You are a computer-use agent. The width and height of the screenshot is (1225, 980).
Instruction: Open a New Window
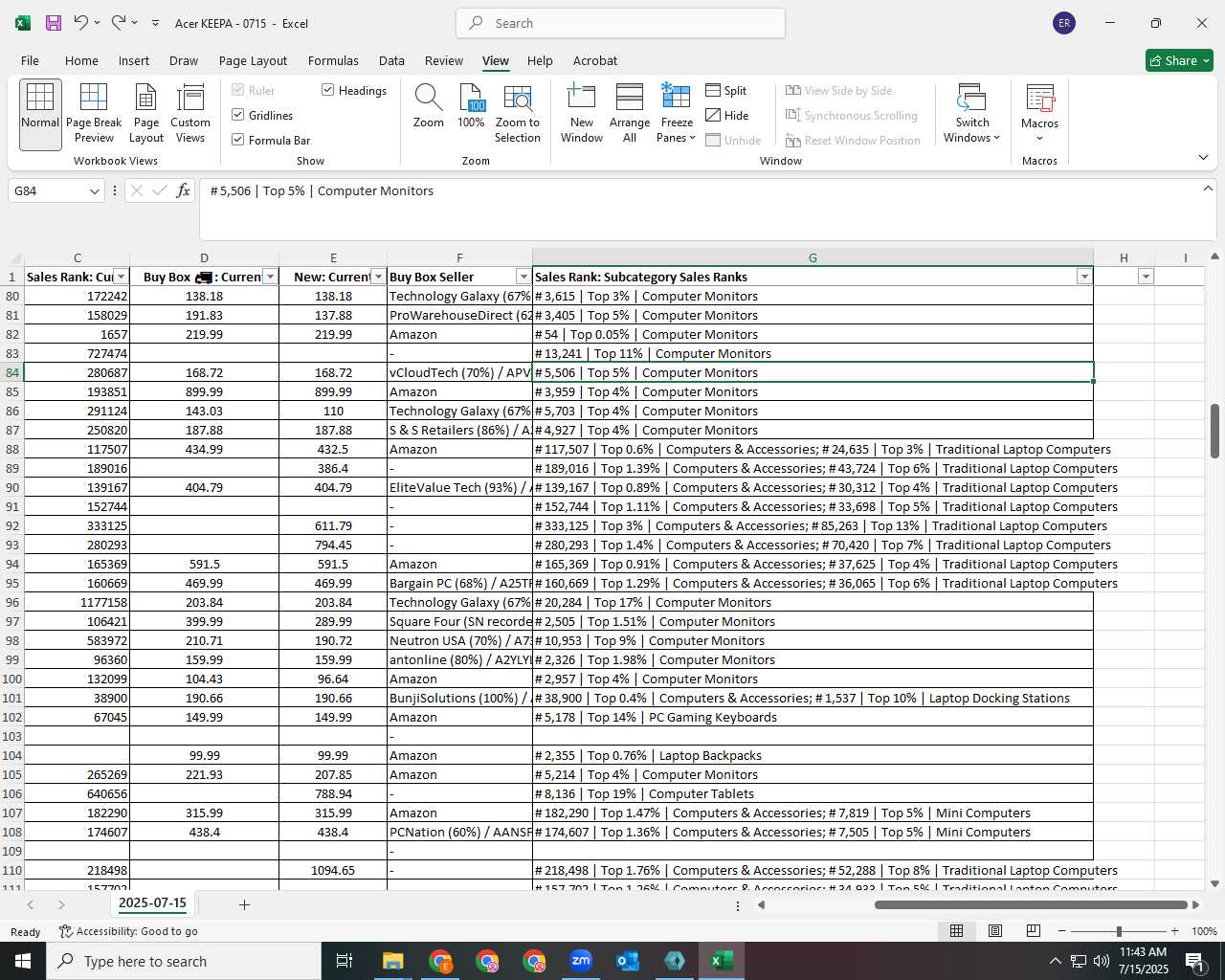tap(582, 114)
